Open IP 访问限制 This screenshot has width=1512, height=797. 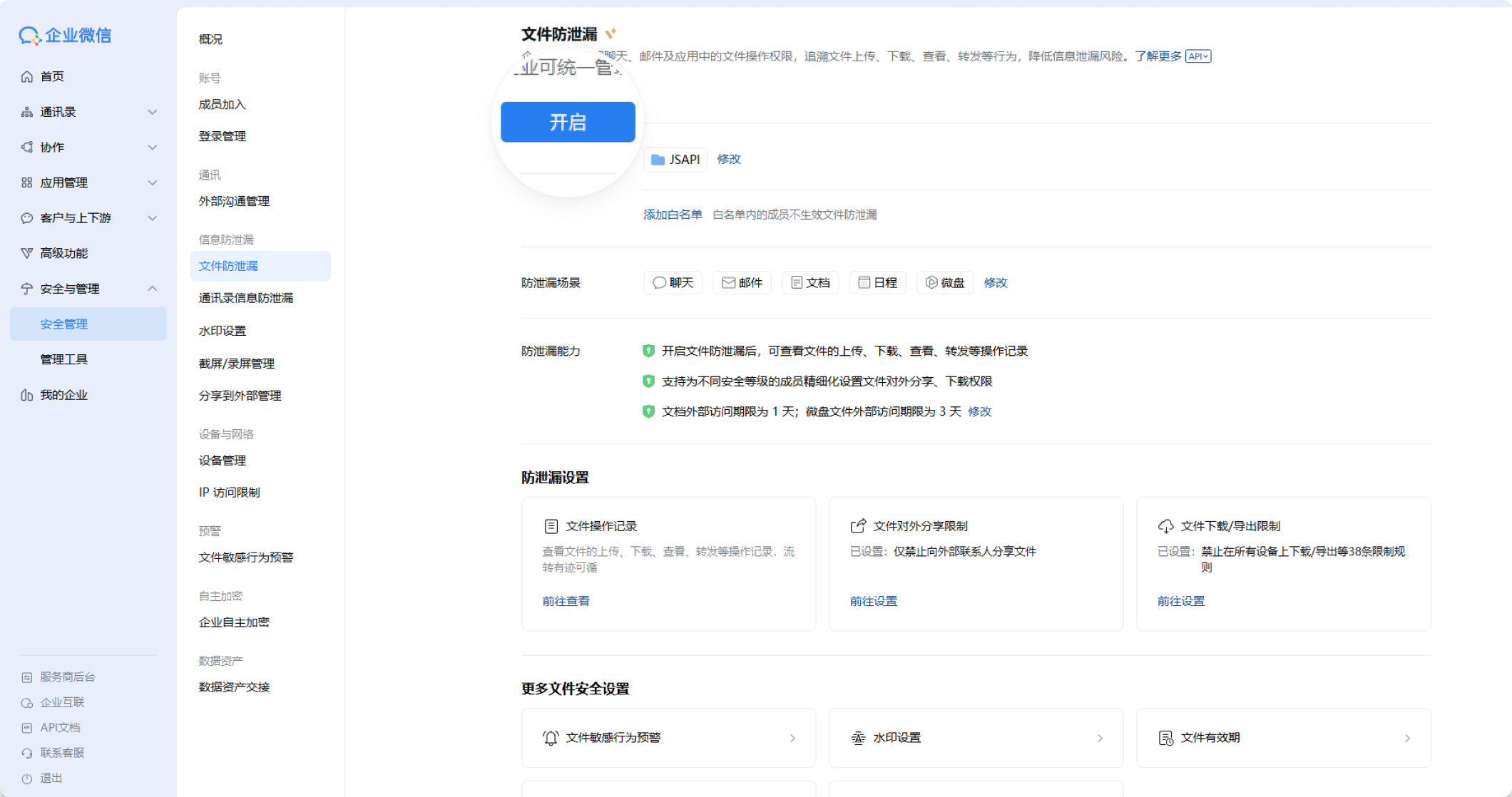click(230, 493)
